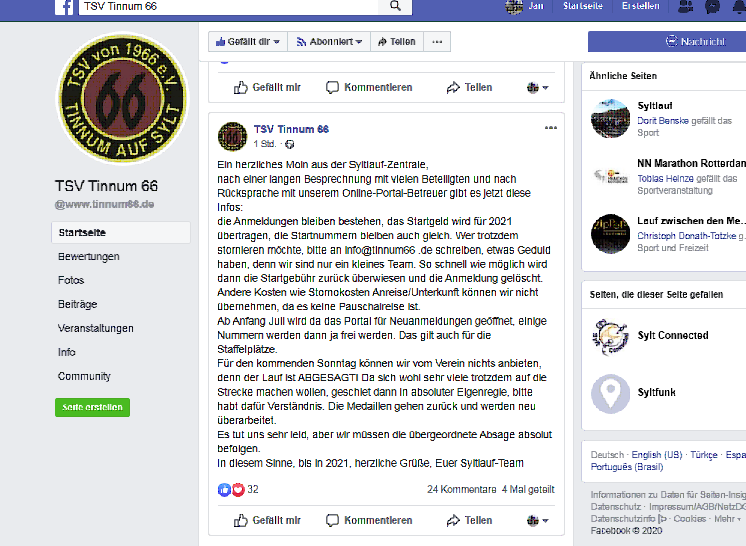This screenshot has height=546, width=746.
Task: Click the three-dot menu of TSV Tinnum post
Action: pyautogui.click(x=550, y=128)
